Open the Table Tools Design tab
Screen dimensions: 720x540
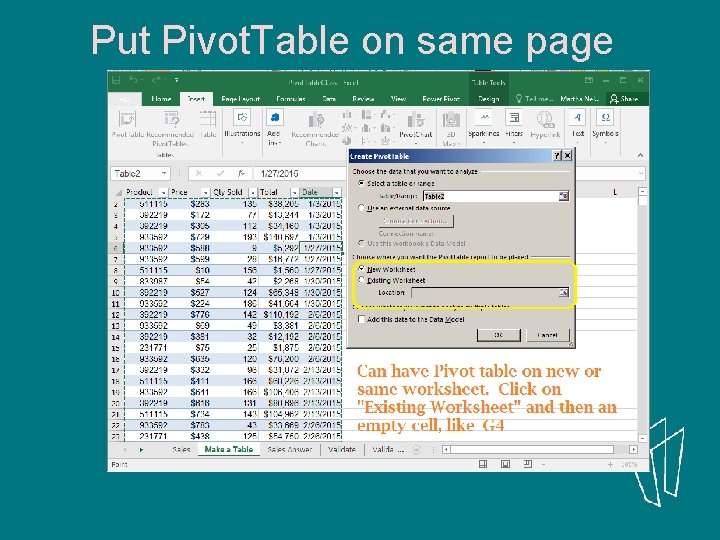[x=489, y=99]
